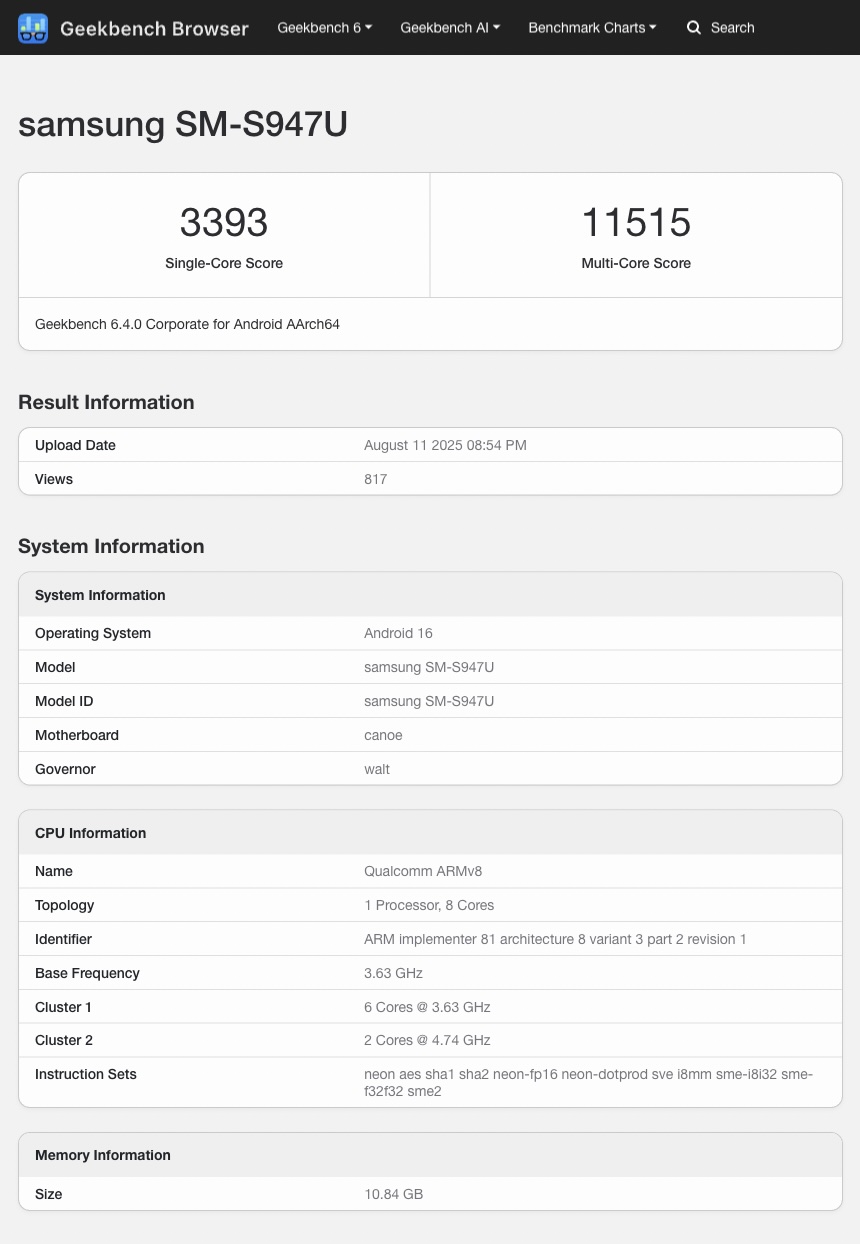Click the motherboard value canoe

point(383,735)
